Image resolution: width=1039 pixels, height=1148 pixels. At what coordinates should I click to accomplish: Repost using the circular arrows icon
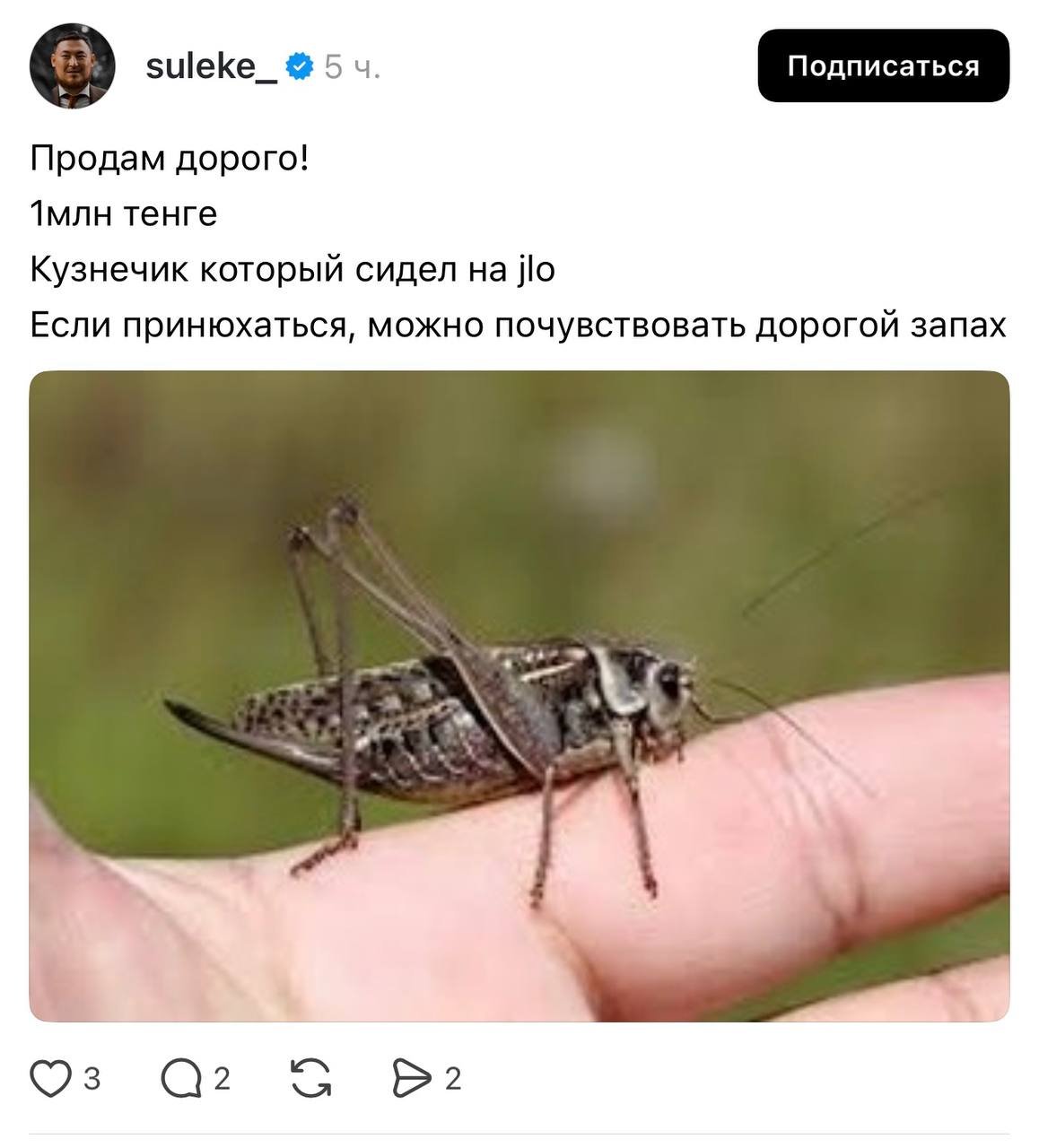tap(311, 1078)
